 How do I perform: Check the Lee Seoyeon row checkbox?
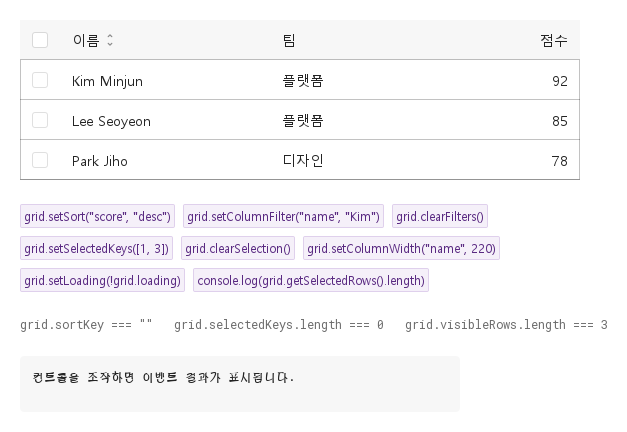[x=40, y=120]
